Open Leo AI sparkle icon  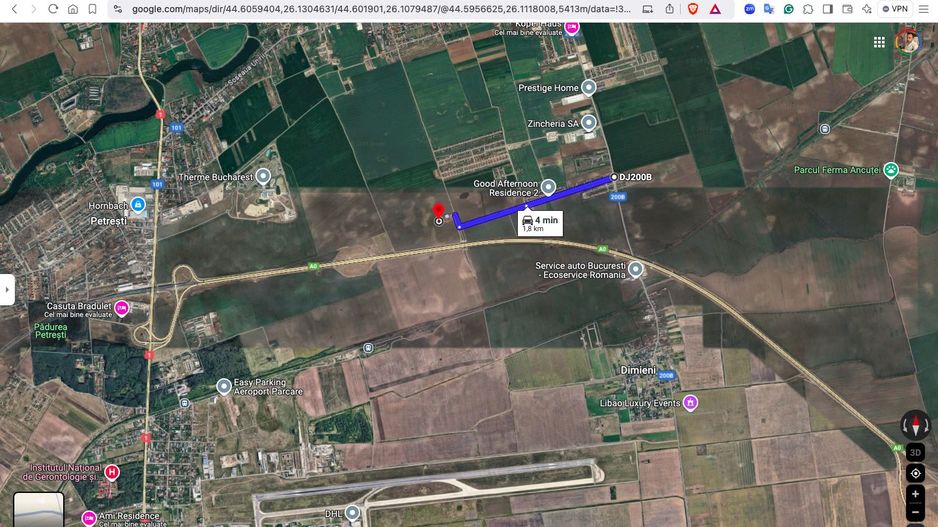click(x=867, y=9)
